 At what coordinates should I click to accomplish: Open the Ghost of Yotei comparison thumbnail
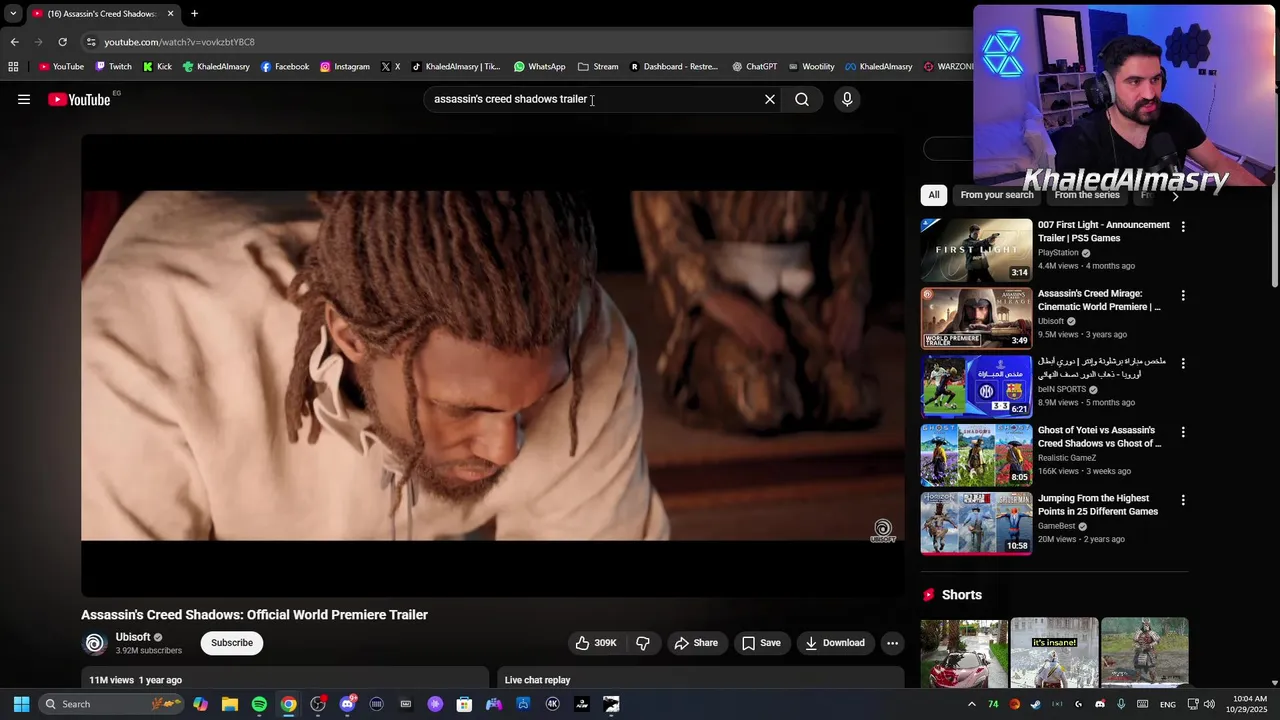coord(976,455)
